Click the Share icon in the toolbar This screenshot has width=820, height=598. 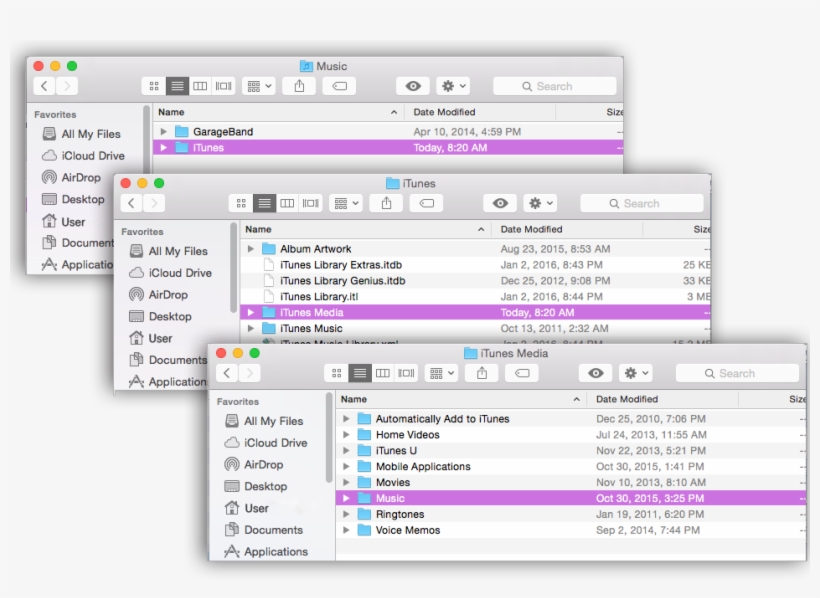click(481, 372)
